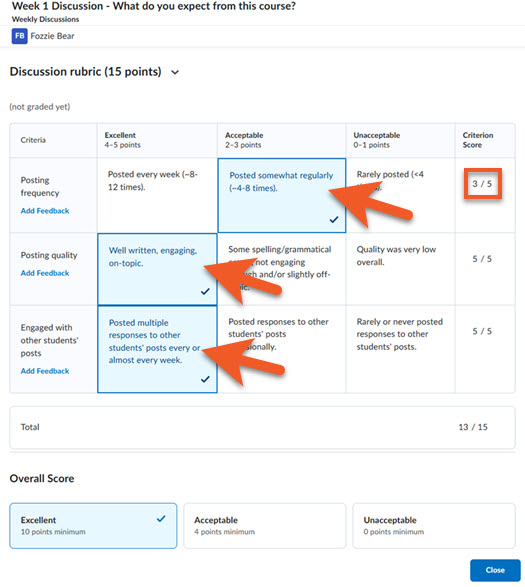Click Add Feedback under Posting quality
This screenshot has width=525, height=587.
(45, 273)
